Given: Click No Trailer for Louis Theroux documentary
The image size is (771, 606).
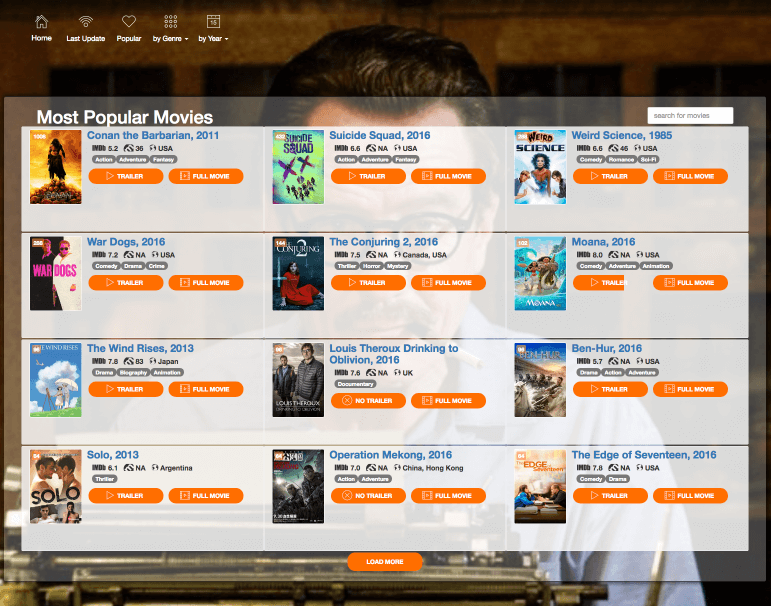Looking at the screenshot, I should [x=368, y=401].
